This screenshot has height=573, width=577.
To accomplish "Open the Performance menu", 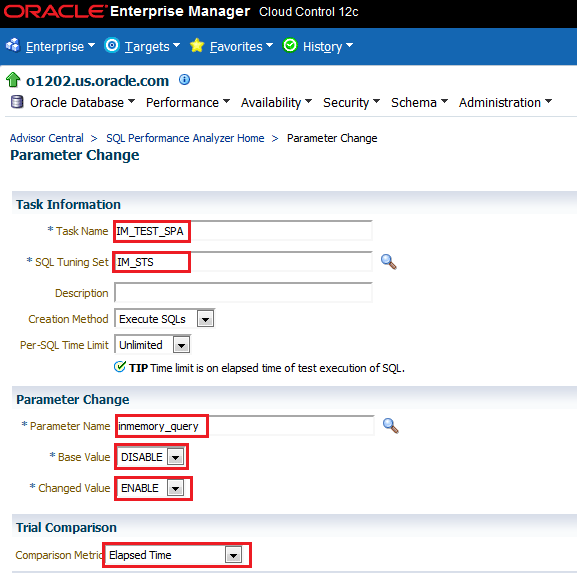I will point(188,102).
